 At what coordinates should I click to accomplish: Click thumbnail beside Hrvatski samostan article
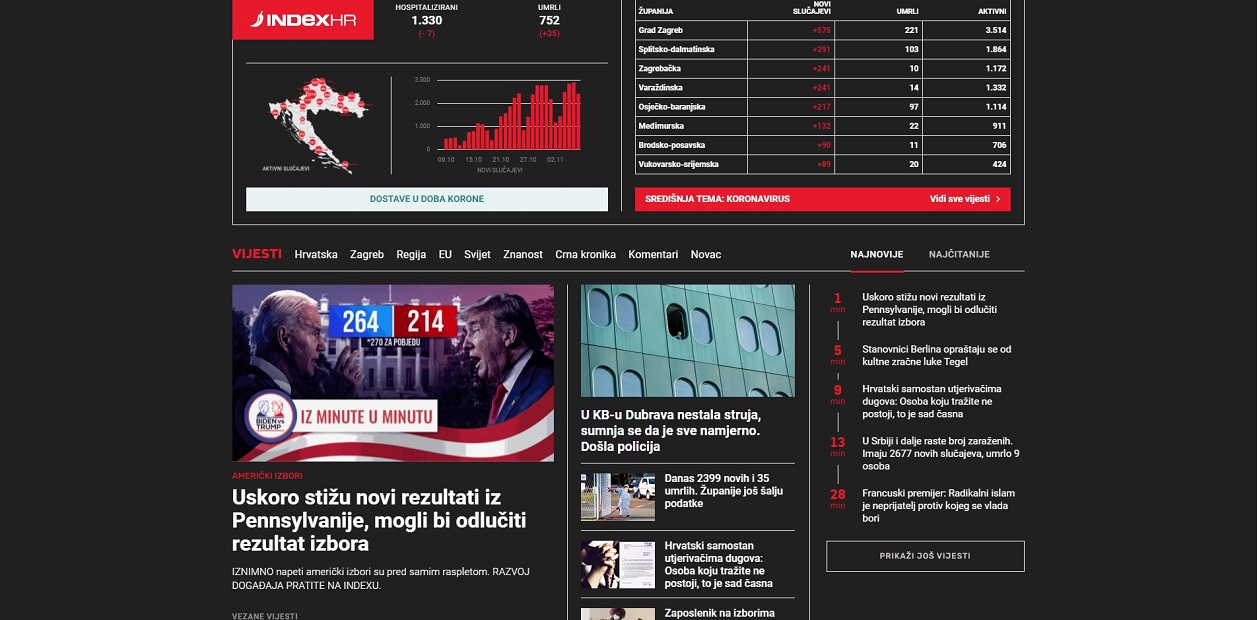point(618,565)
